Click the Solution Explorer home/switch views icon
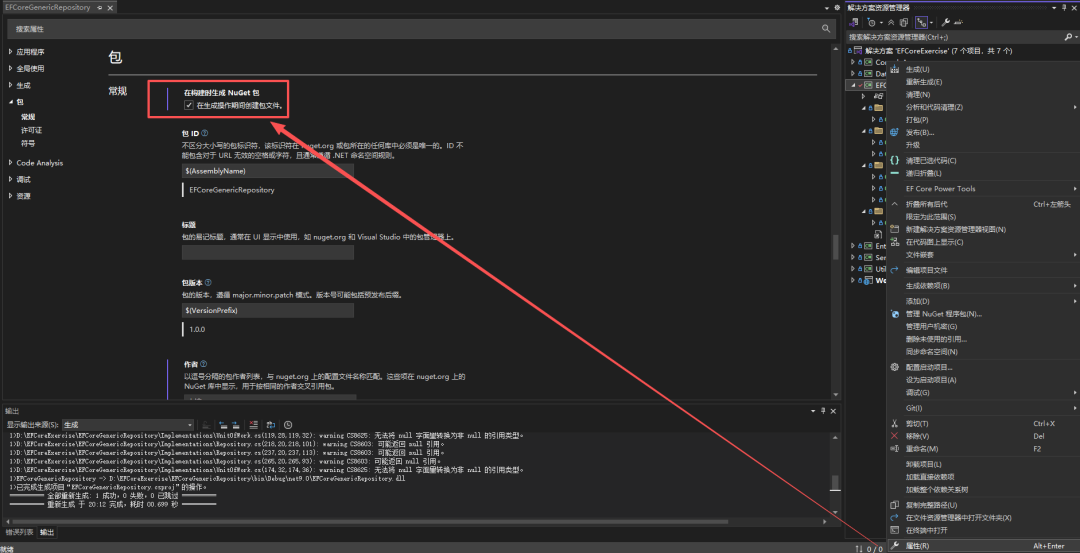Screen dimensions: 1080x553 tap(853, 23)
